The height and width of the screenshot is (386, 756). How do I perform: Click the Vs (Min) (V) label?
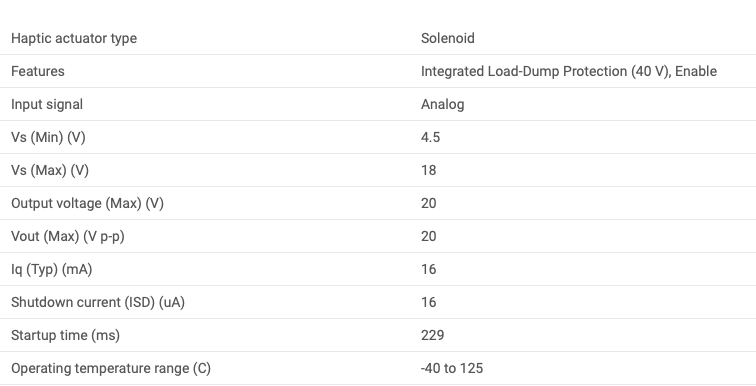[48, 137]
